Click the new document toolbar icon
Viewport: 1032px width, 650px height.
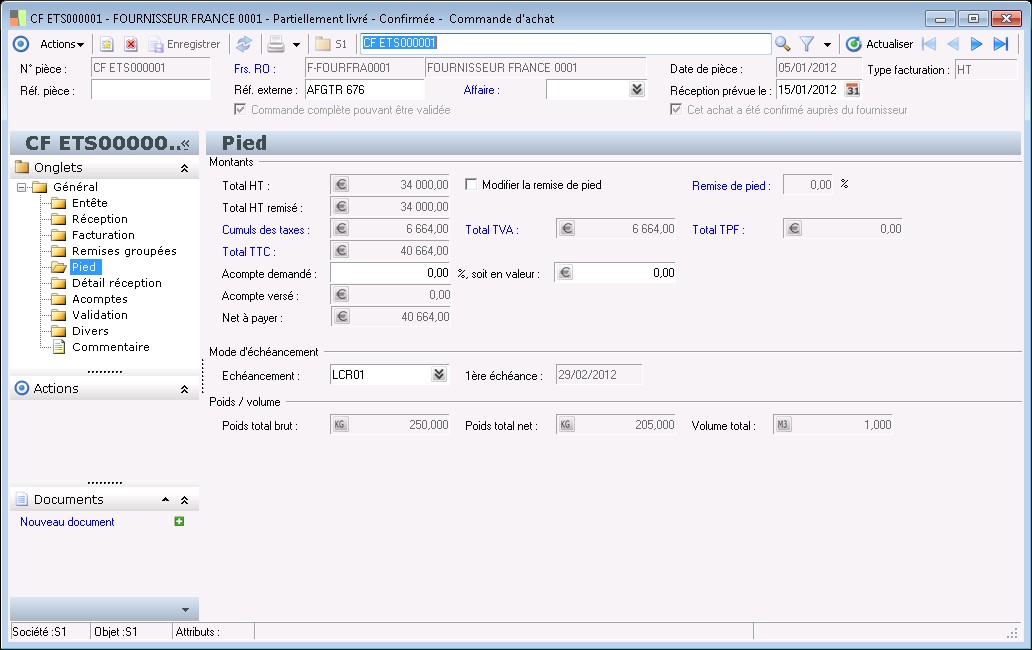click(107, 44)
